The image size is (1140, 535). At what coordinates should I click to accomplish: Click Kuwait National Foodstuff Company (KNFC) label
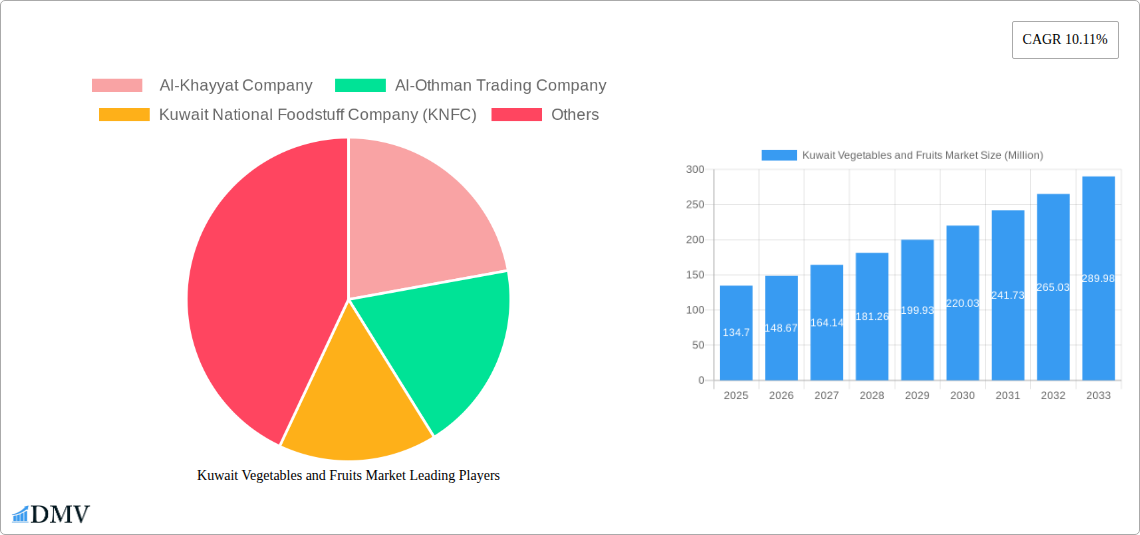(318, 115)
